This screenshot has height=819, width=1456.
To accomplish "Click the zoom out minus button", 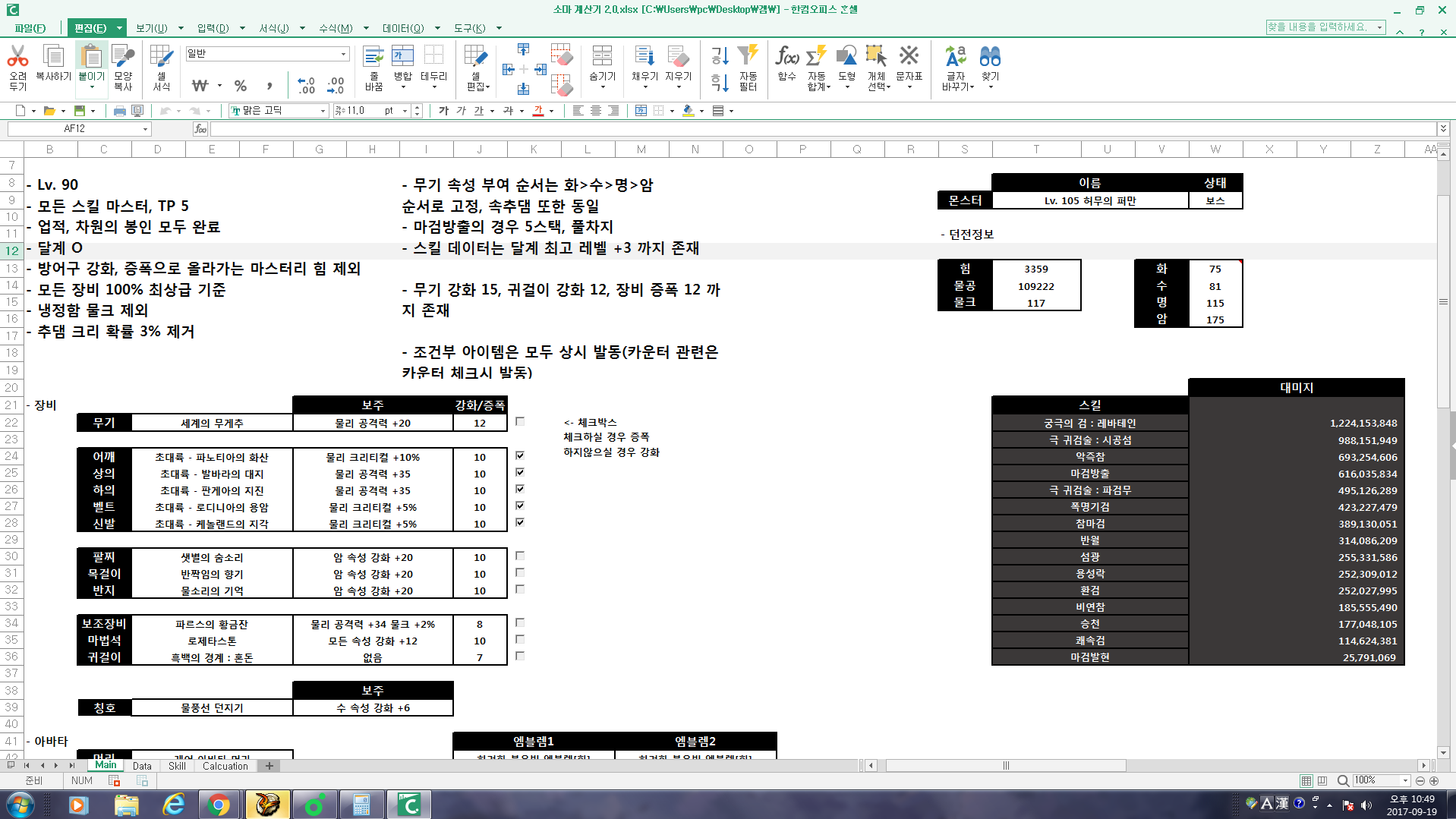I will pos(1420,780).
